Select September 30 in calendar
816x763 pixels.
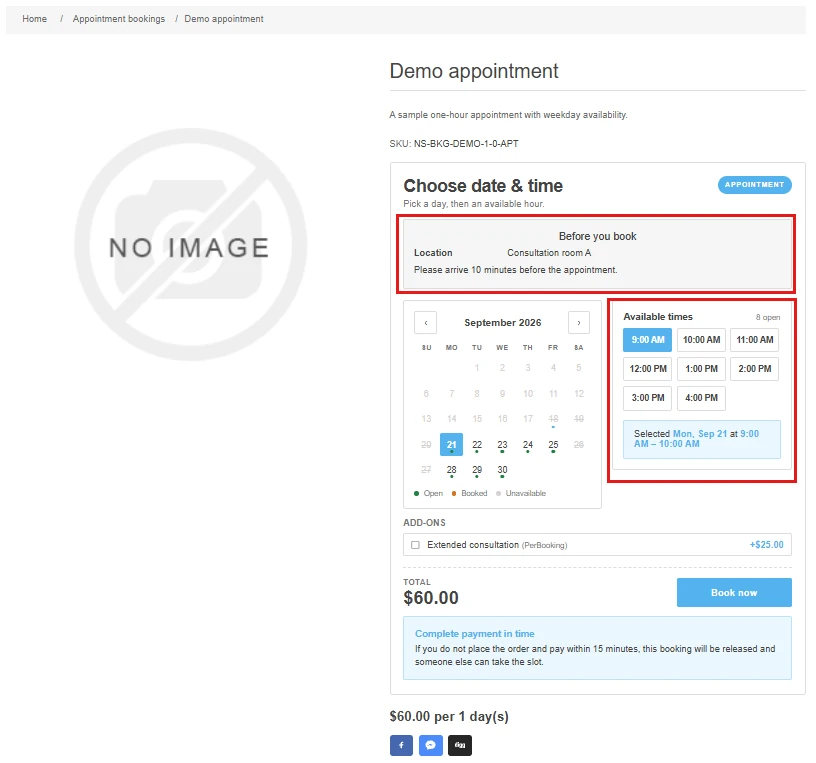point(502,470)
